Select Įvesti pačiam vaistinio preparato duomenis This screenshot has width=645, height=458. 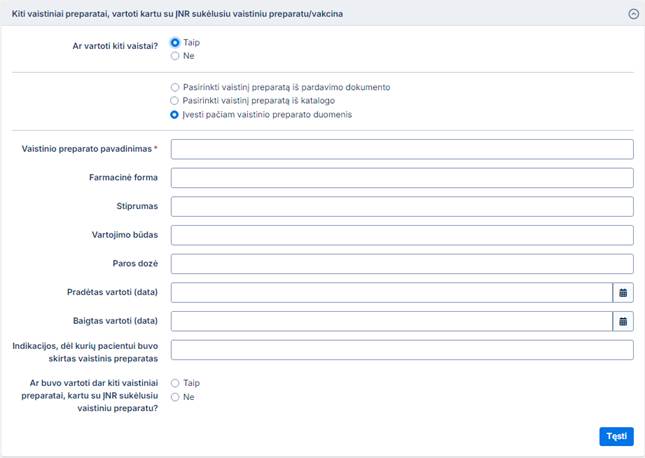click(x=176, y=115)
